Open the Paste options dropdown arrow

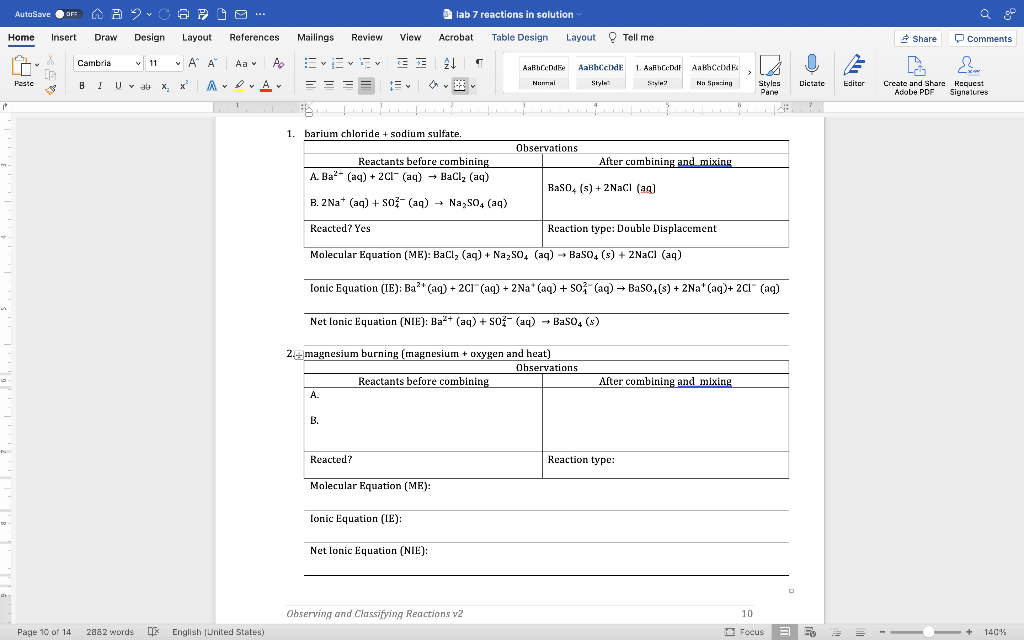coord(37,65)
